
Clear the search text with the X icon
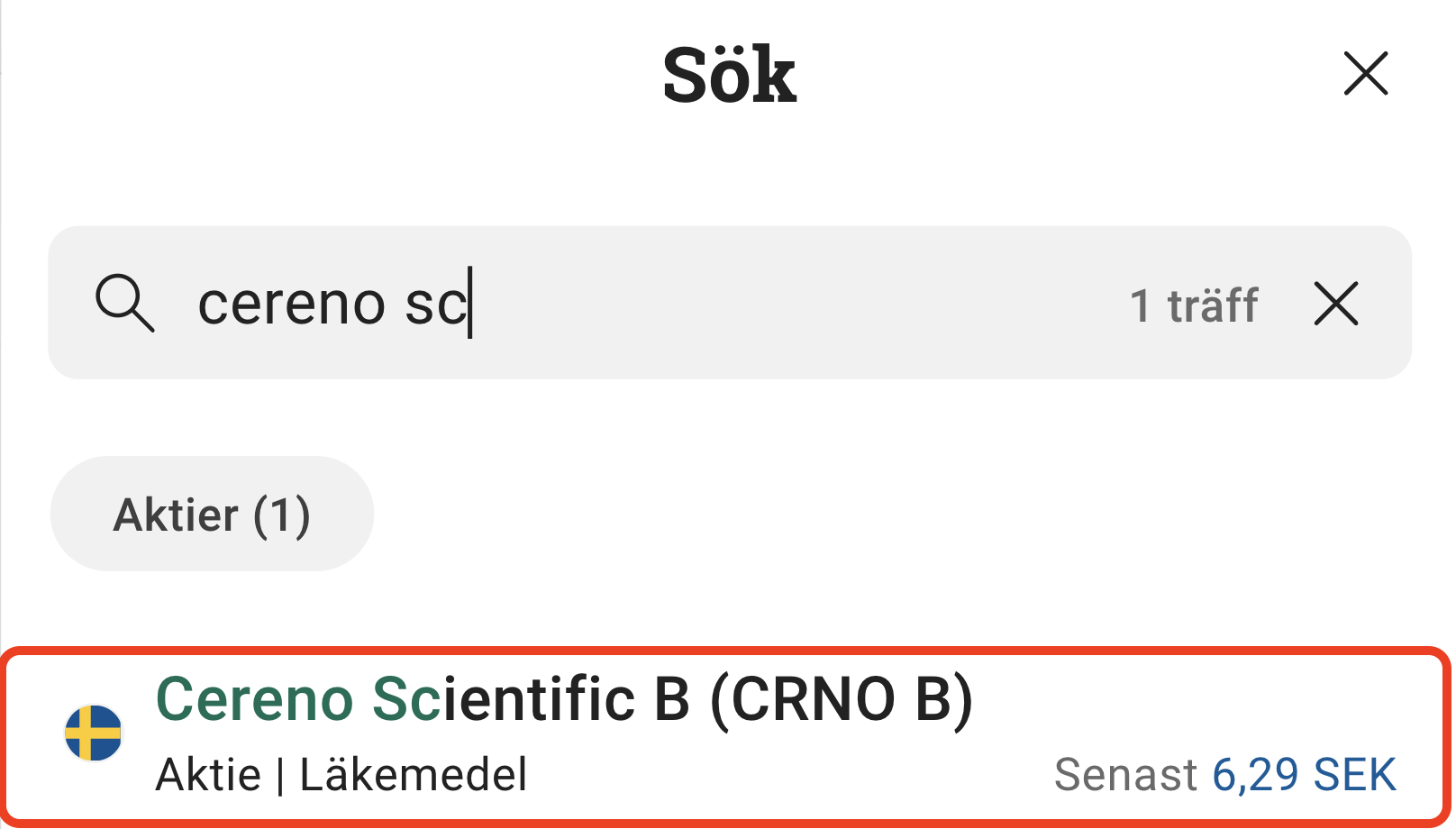(1335, 303)
